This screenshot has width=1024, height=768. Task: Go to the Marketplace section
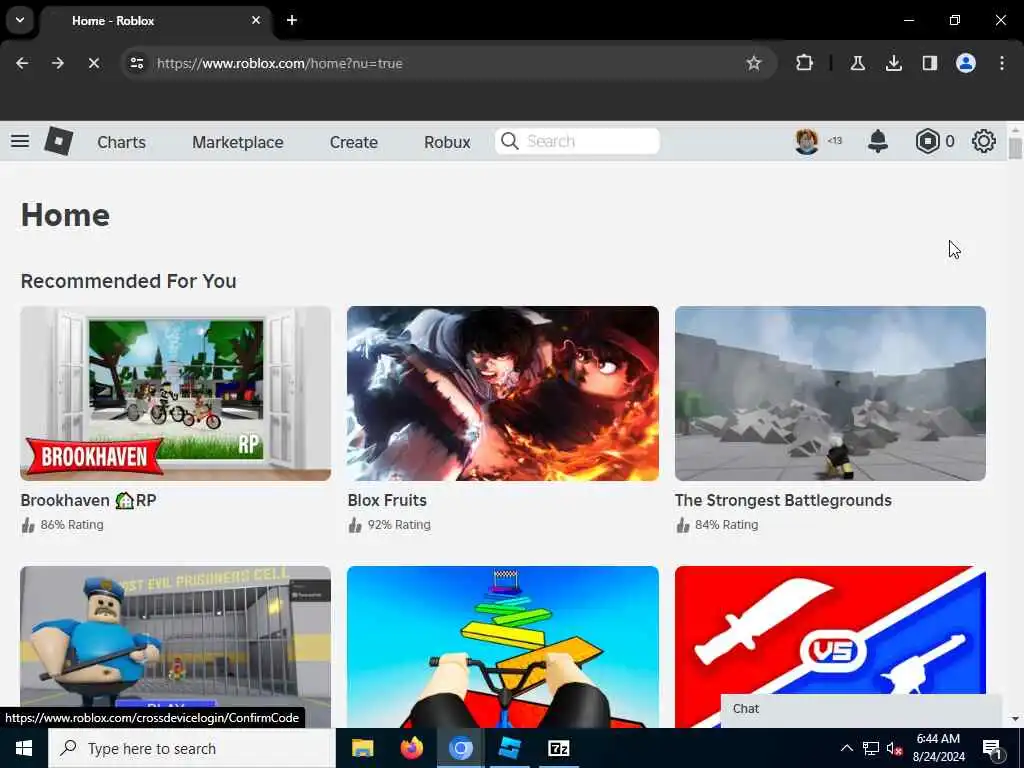pyautogui.click(x=238, y=142)
